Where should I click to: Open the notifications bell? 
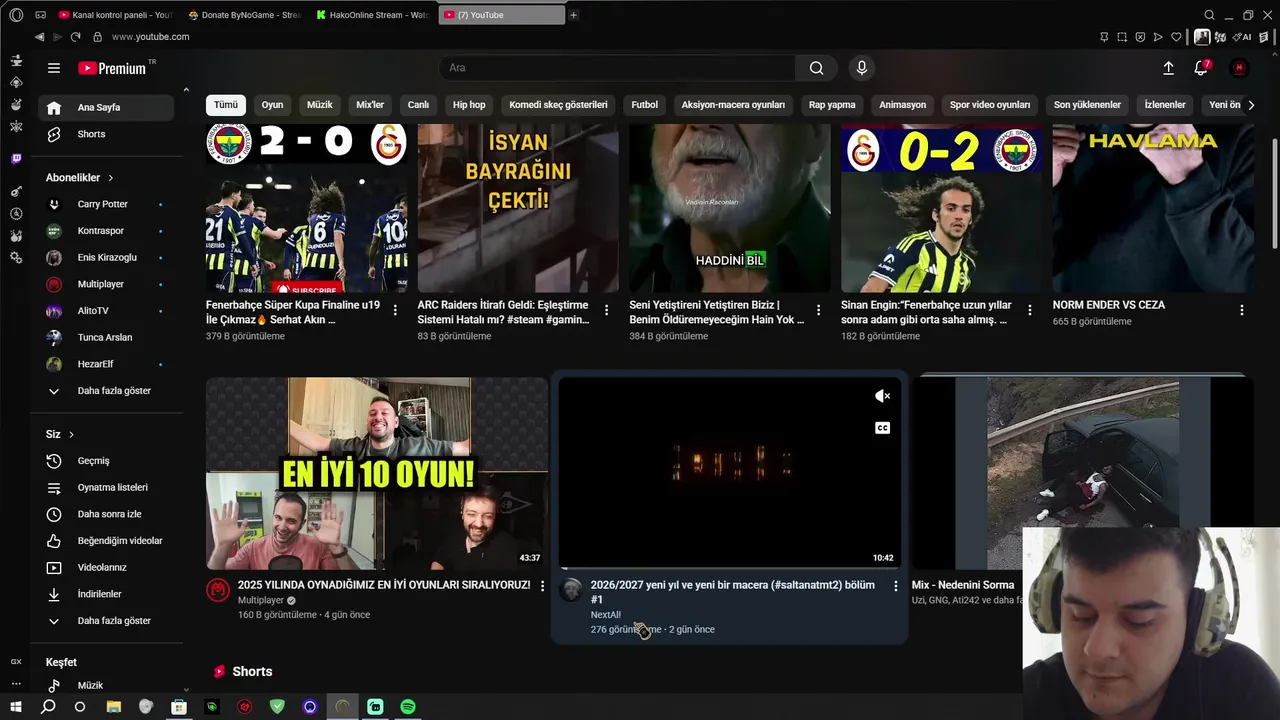(1201, 68)
